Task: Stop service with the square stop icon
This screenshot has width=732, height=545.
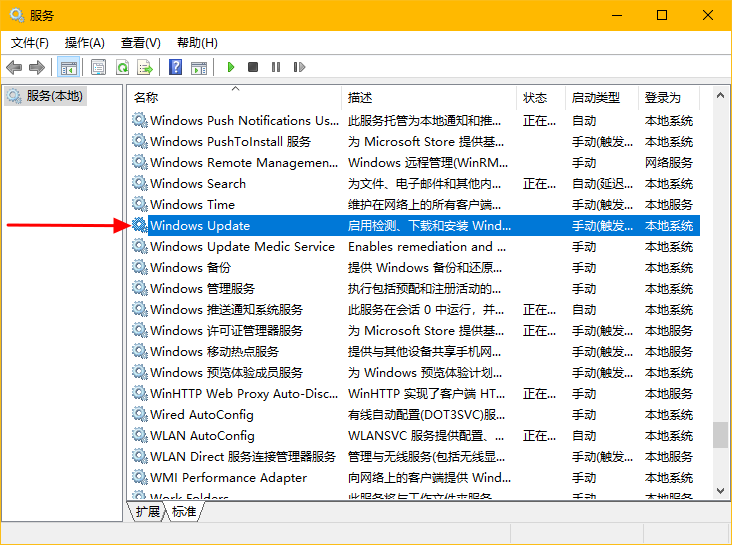Action: pyautogui.click(x=253, y=67)
